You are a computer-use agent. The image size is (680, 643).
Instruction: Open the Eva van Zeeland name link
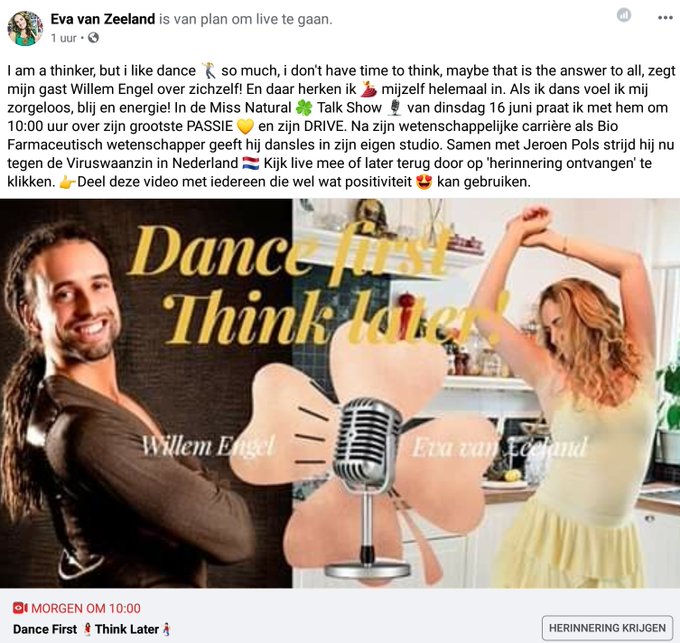click(102, 19)
